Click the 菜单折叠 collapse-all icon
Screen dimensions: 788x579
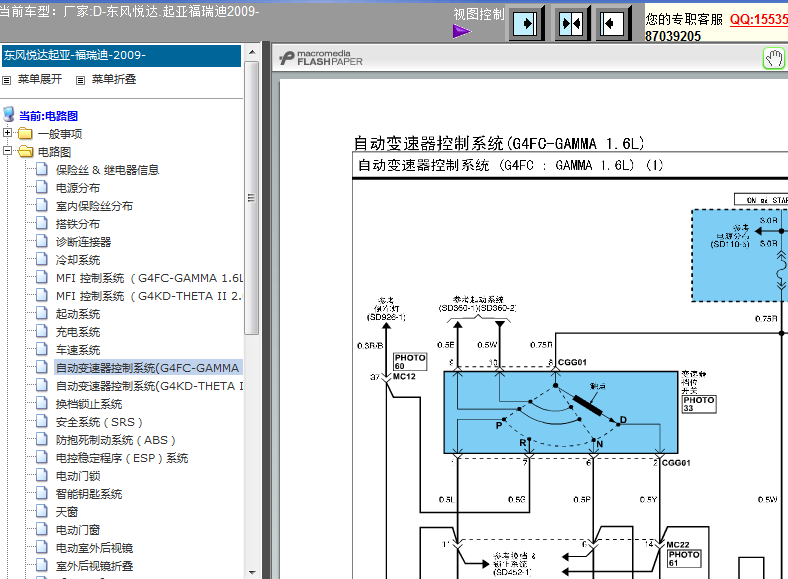coord(80,80)
